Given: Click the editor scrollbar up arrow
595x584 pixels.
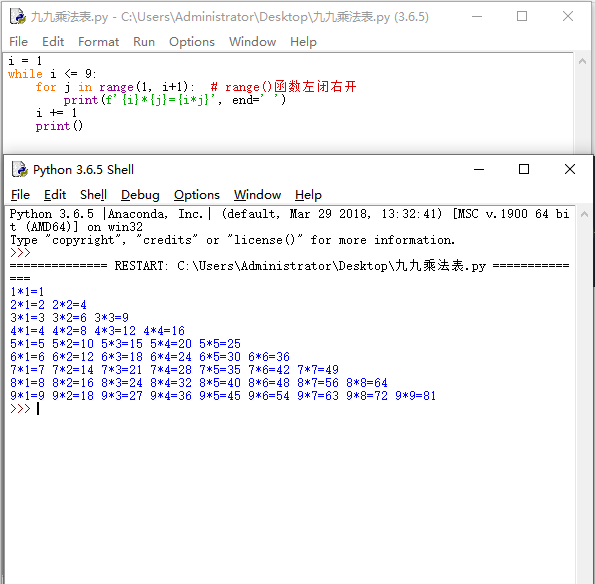Looking at the screenshot, I should point(582,61).
